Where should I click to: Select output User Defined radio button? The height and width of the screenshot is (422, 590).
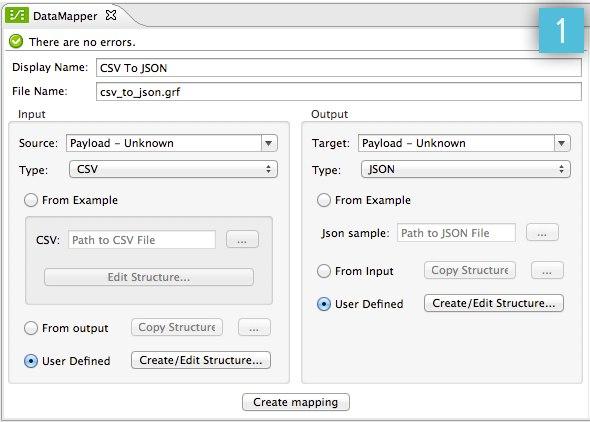click(324, 304)
